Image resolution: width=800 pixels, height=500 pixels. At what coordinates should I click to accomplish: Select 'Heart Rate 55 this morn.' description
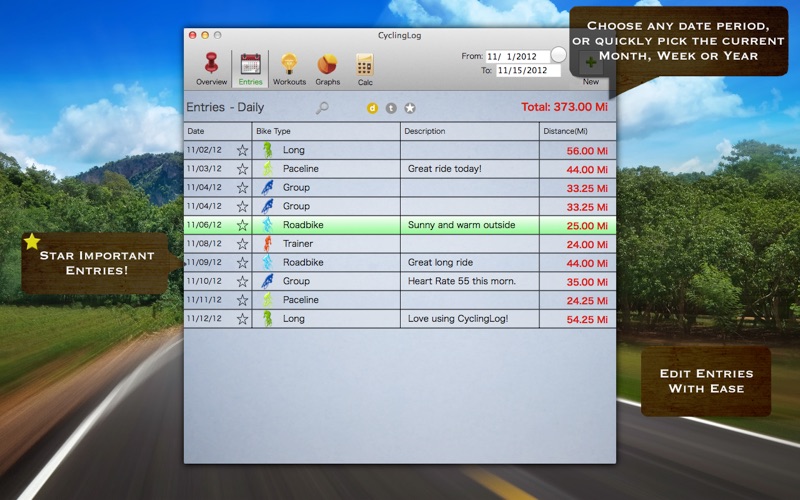(462, 281)
